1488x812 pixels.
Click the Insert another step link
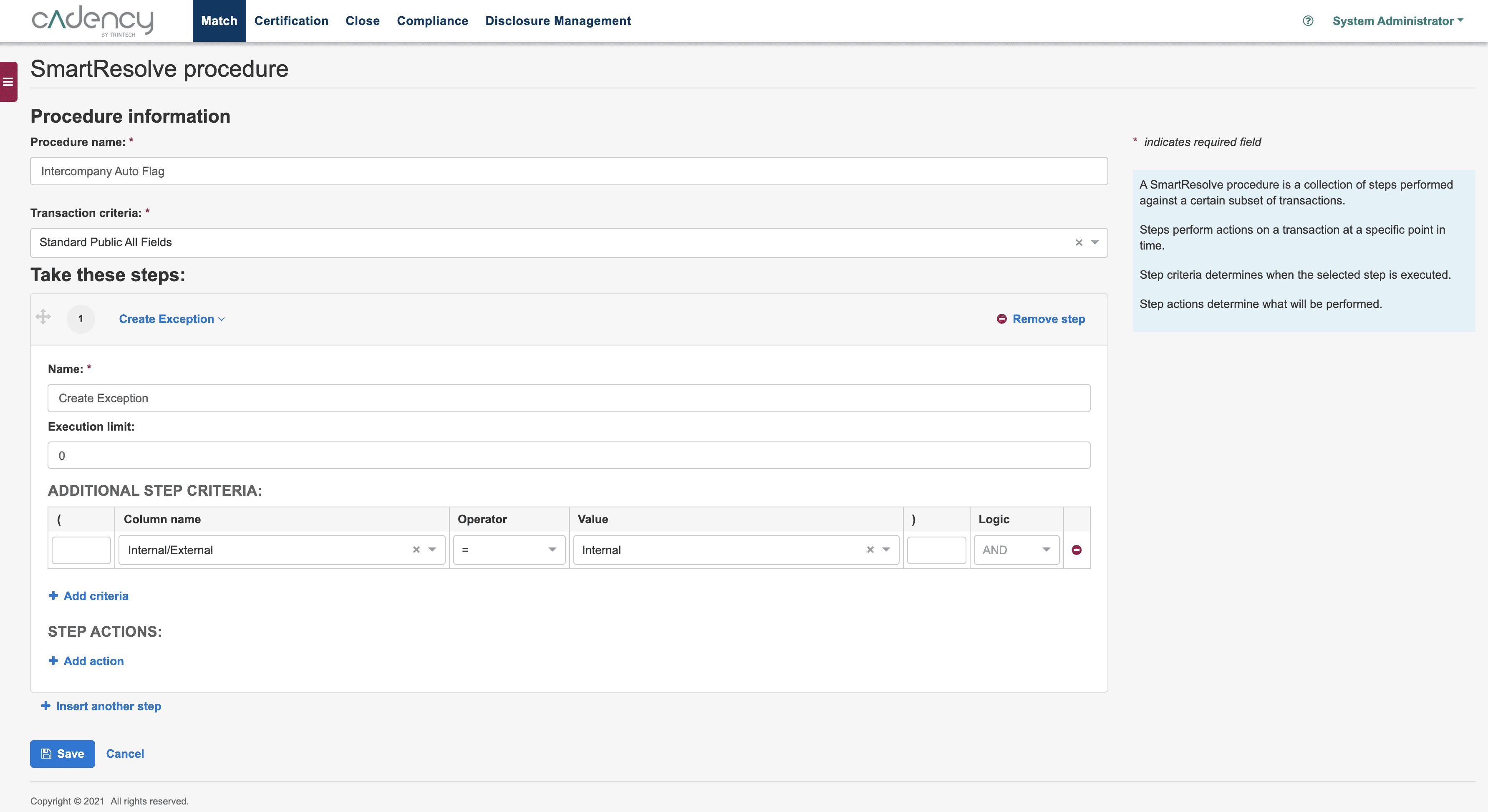(x=108, y=706)
